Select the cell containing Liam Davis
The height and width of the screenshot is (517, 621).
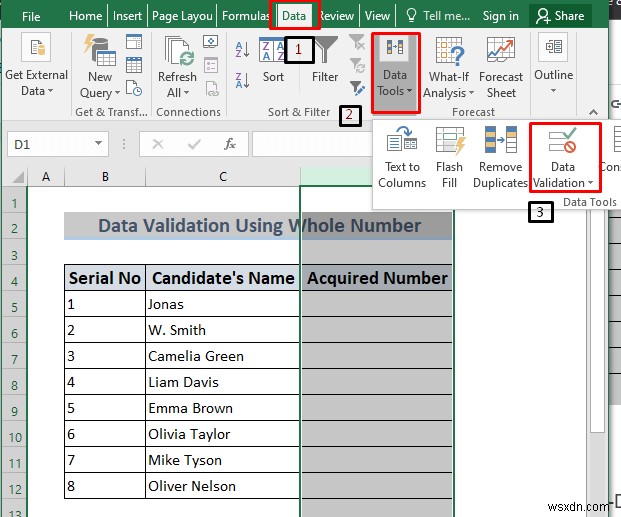pos(223,382)
